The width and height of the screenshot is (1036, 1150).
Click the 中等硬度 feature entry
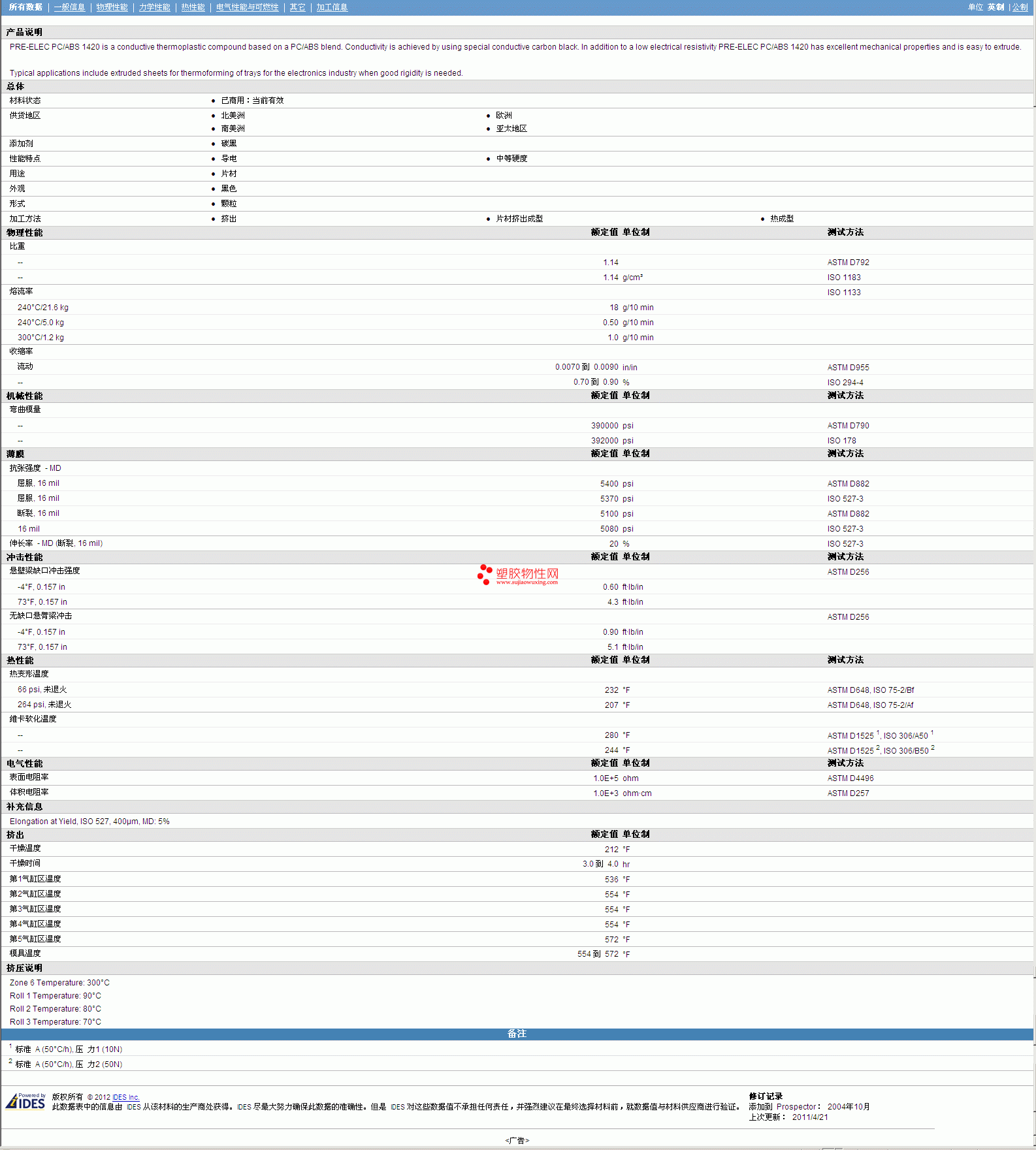click(511, 159)
